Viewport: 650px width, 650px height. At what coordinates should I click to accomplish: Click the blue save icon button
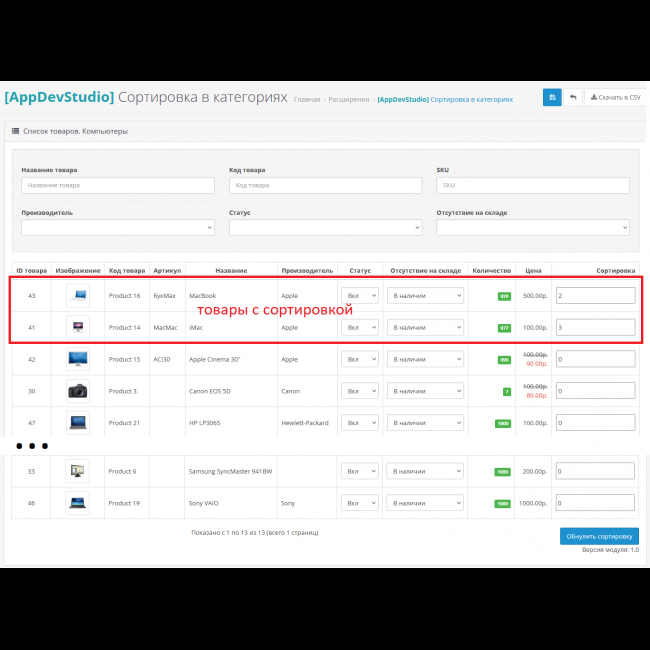click(x=552, y=97)
